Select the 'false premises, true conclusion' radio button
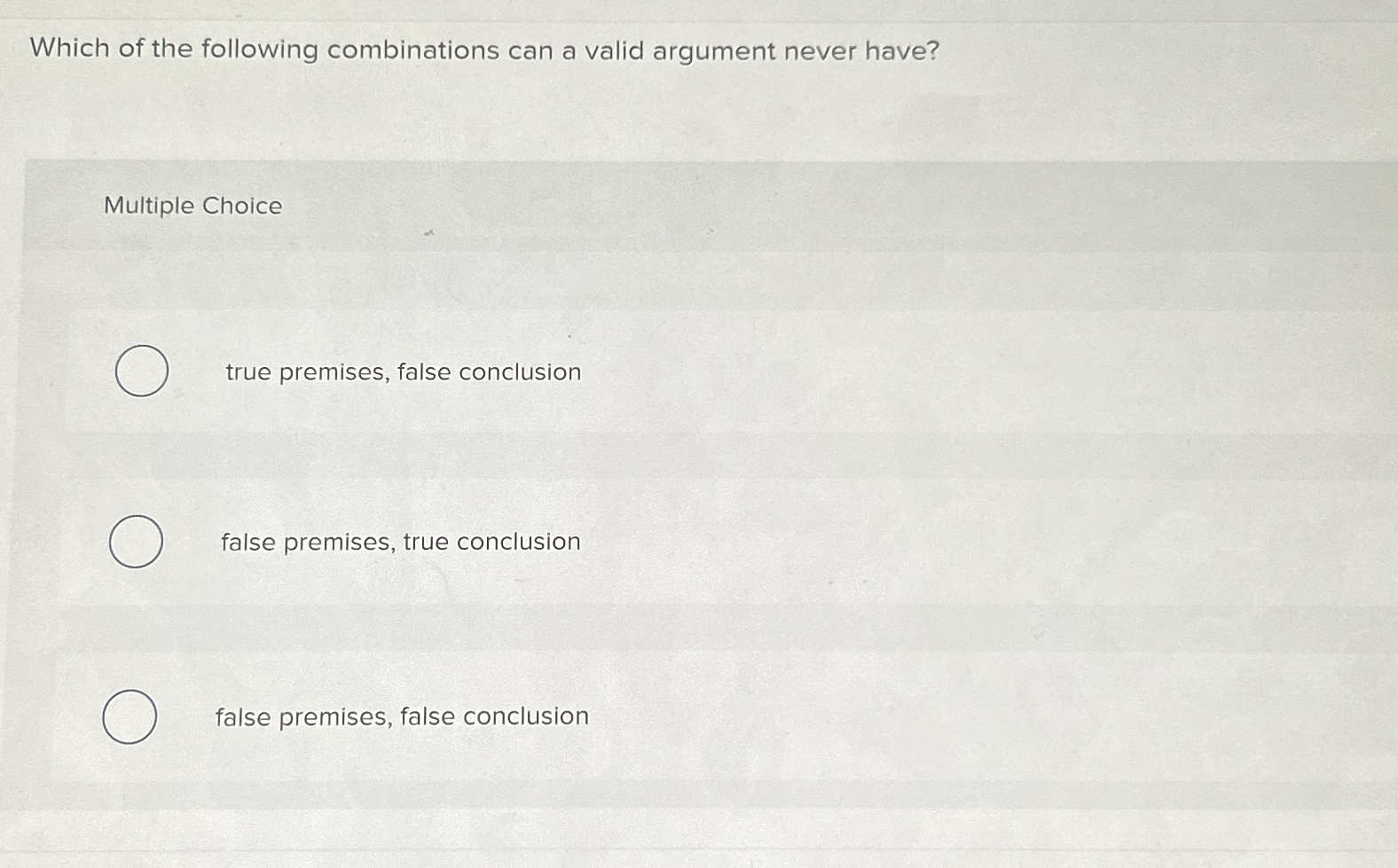 pyautogui.click(x=136, y=542)
